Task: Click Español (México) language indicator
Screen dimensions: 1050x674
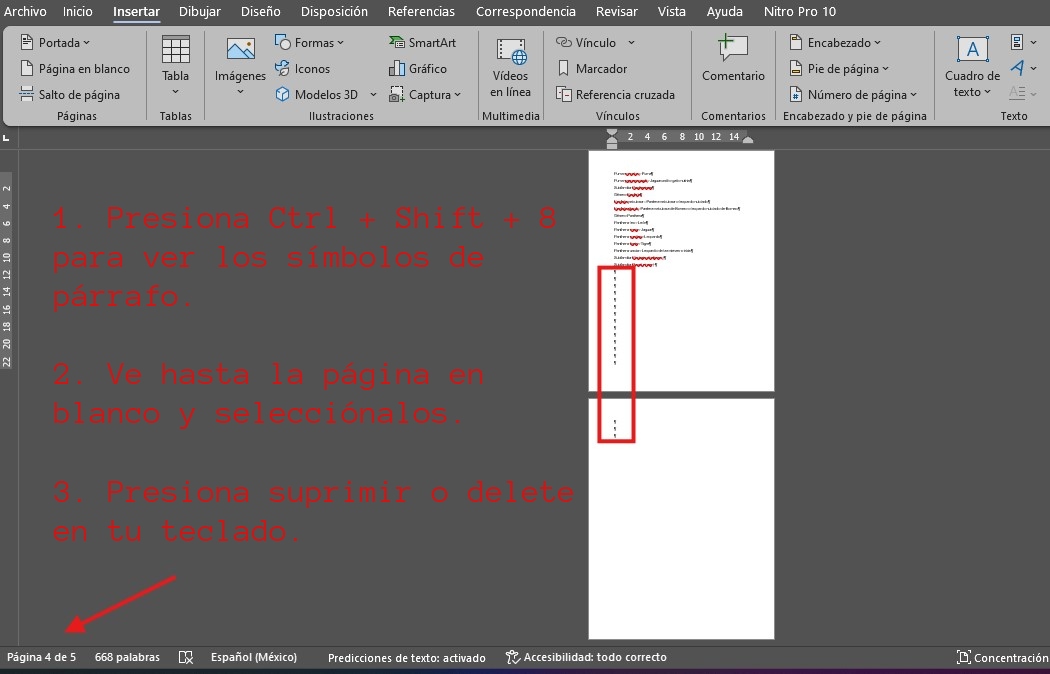Action: coord(254,657)
